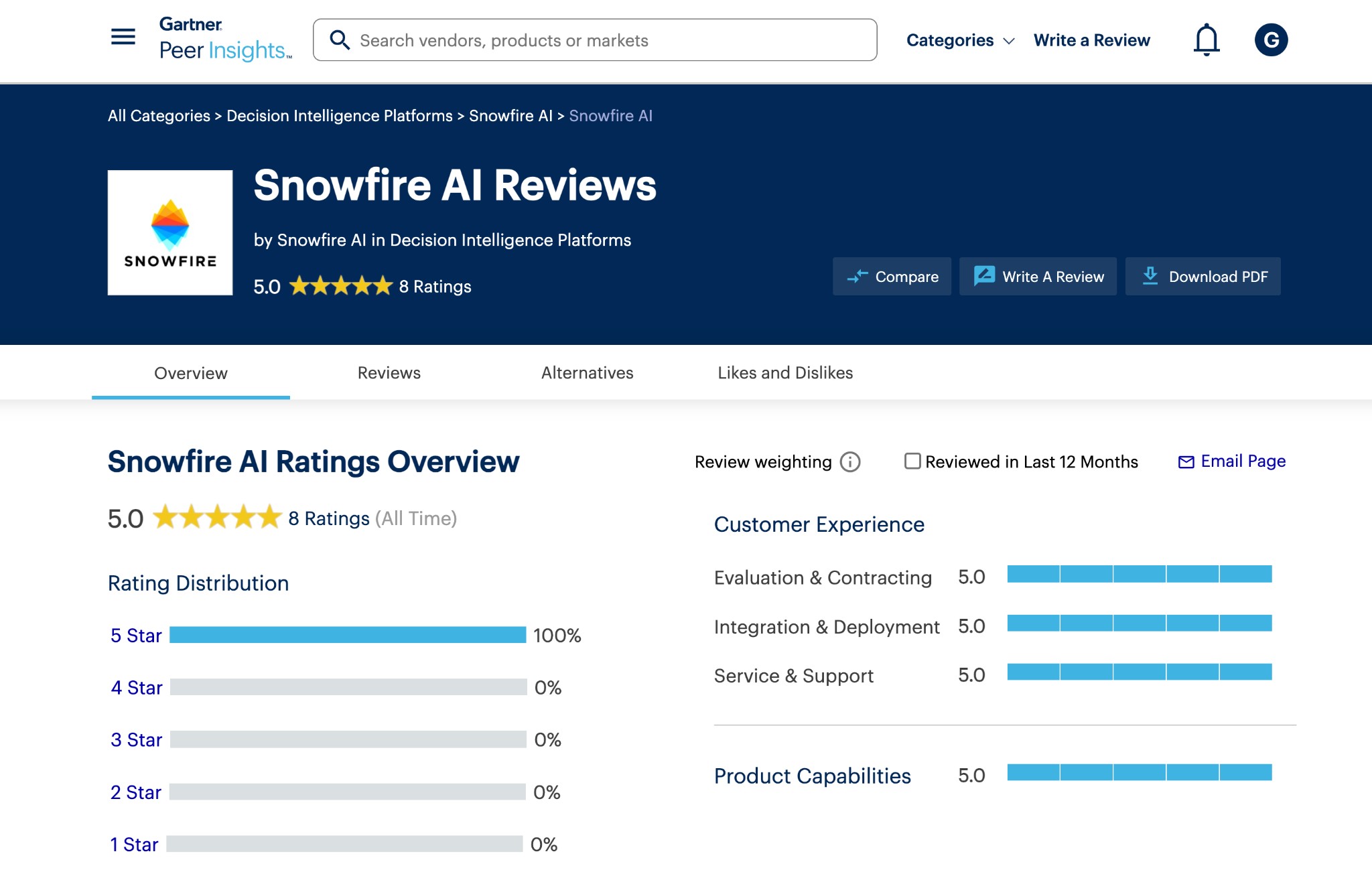Click the Write A Review pencil icon

point(983,276)
